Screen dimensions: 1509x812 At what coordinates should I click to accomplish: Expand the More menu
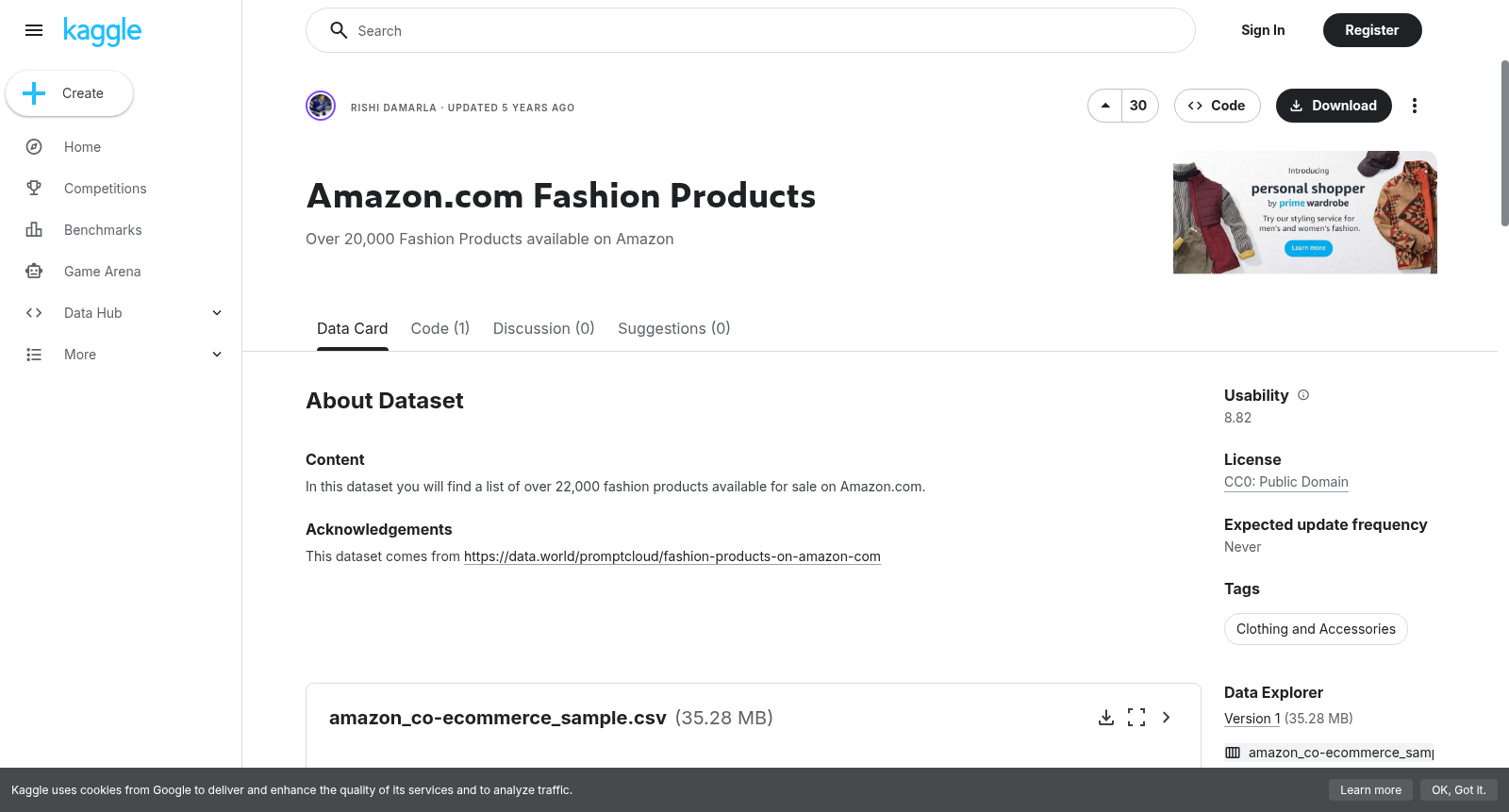217,355
